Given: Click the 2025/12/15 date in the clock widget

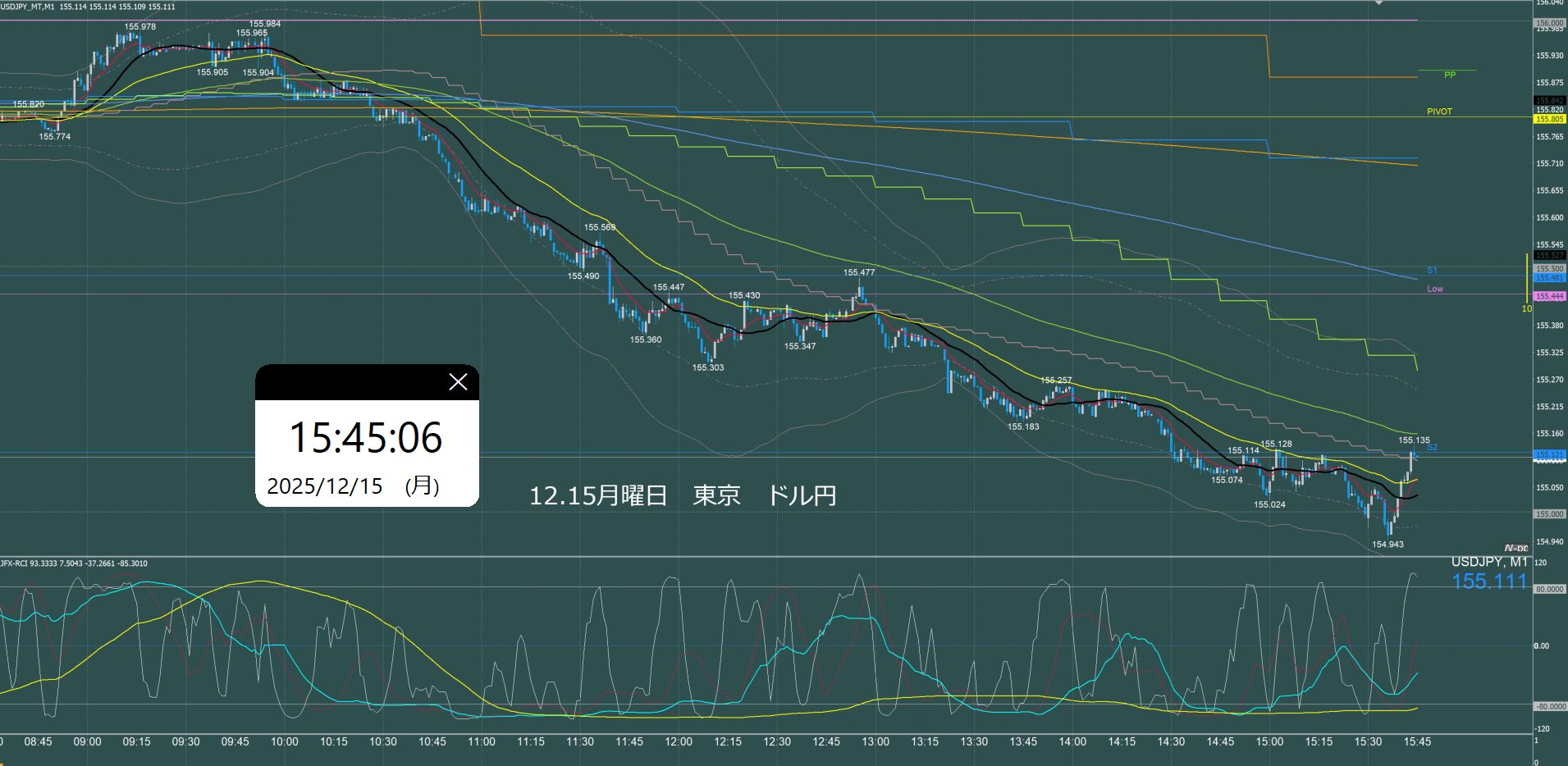Looking at the screenshot, I should coord(325,486).
